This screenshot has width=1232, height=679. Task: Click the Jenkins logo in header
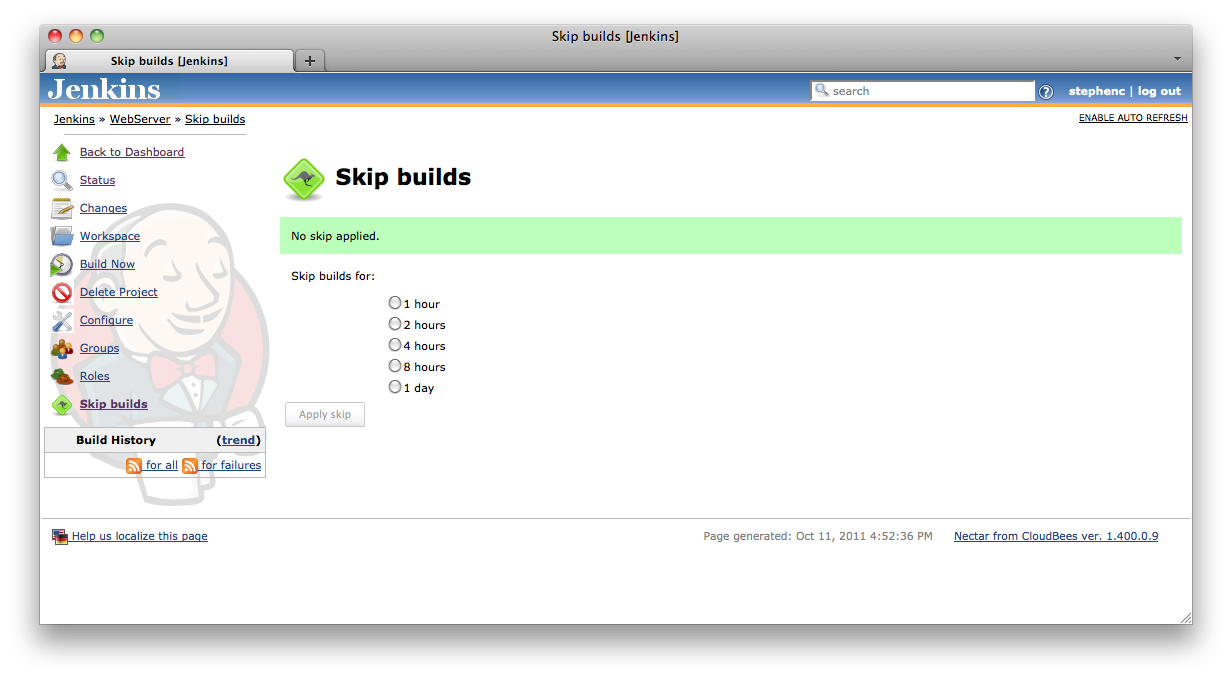(x=104, y=89)
